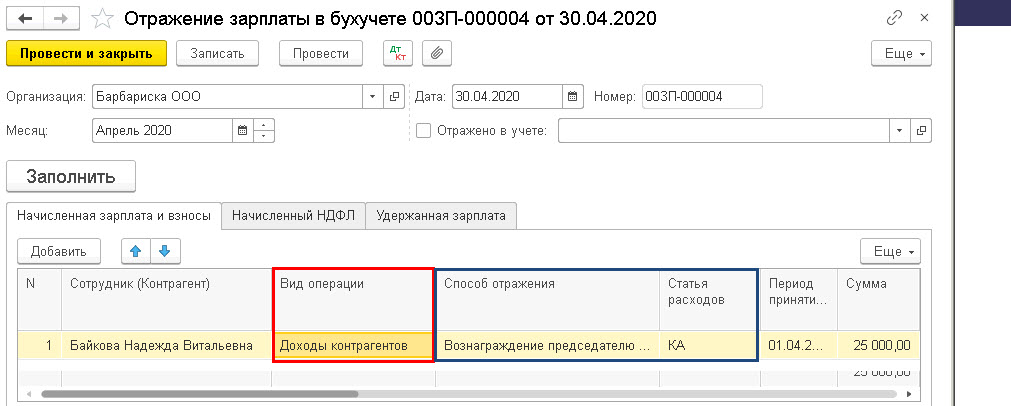Move the table row up
The width and height of the screenshot is (1011, 406).
(x=136, y=251)
